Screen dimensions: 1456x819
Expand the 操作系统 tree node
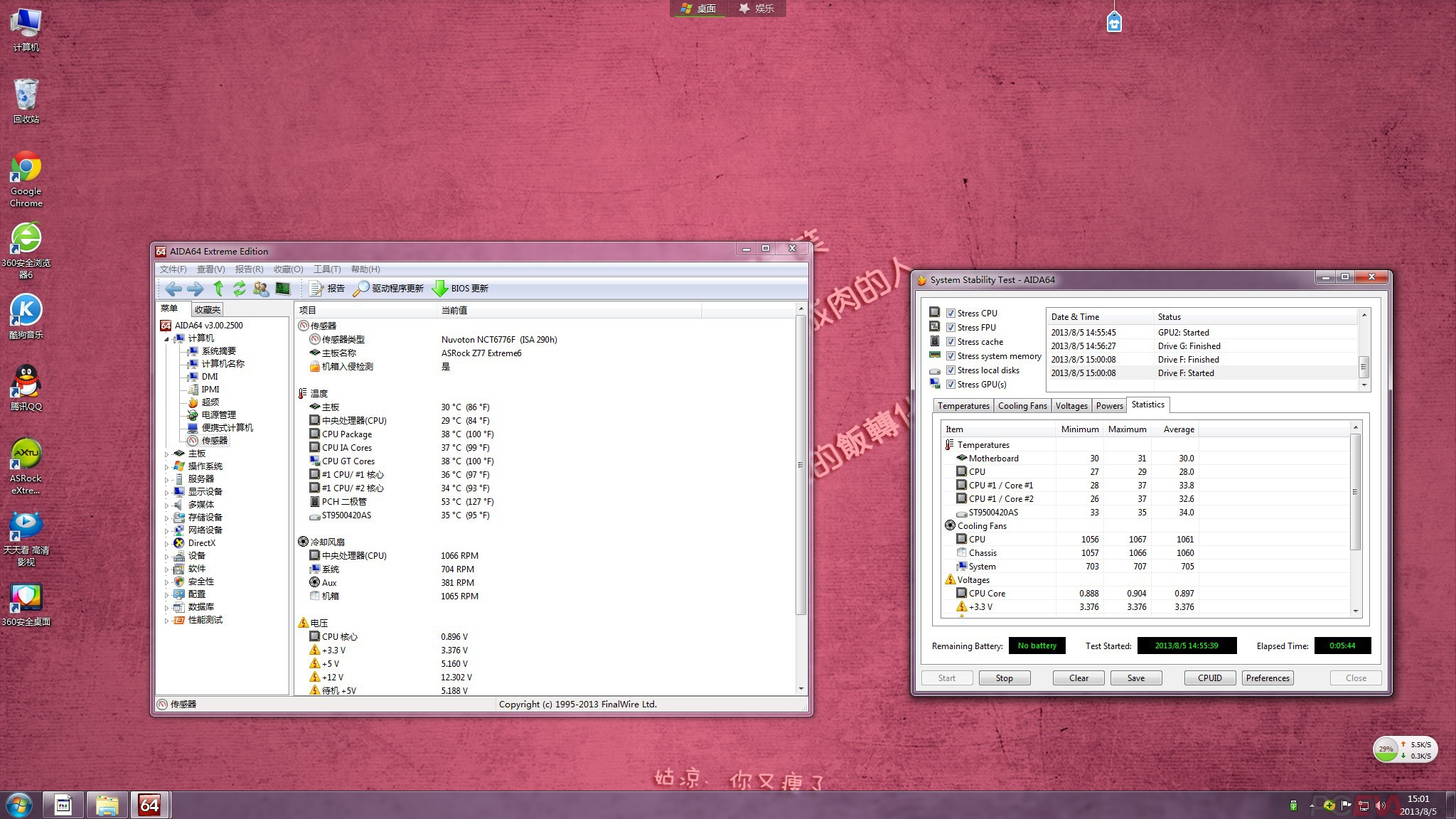[x=167, y=466]
